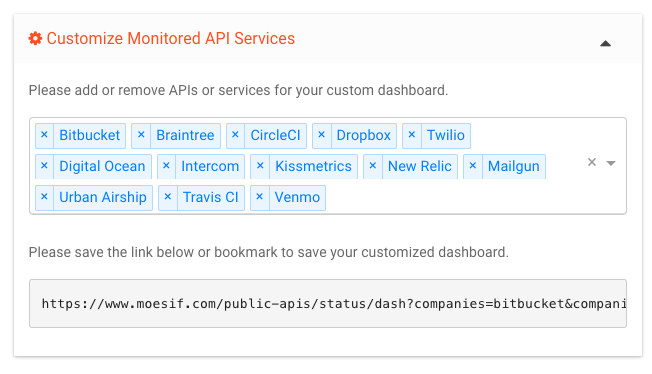The height and width of the screenshot is (374, 652).
Task: Click the Twilio tag label
Action: tap(446, 135)
